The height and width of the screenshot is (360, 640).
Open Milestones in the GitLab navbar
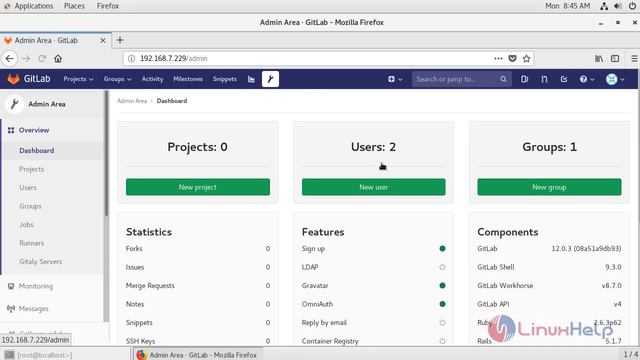coord(188,79)
